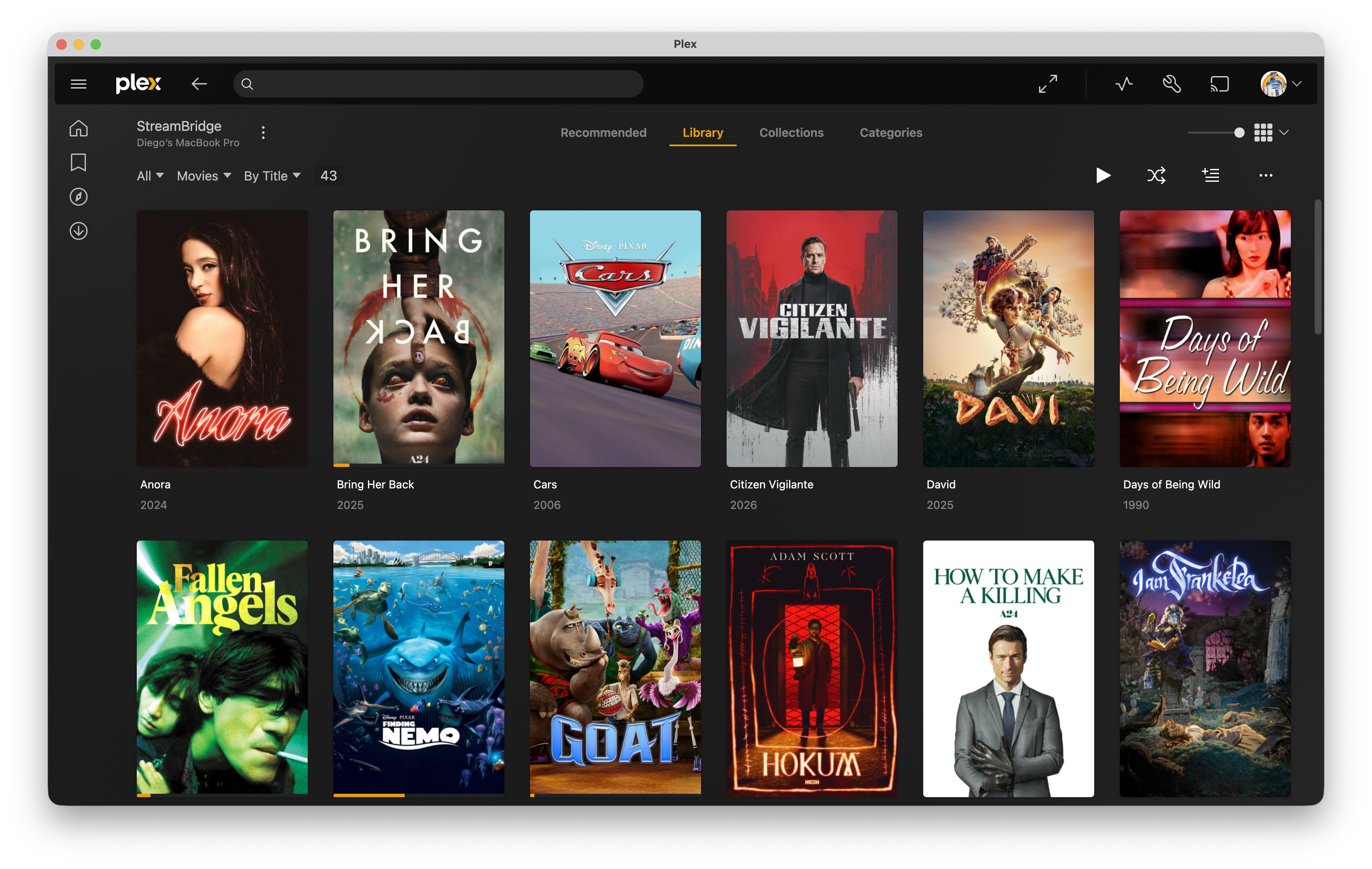Open the How to Make a Killing poster
The height and width of the screenshot is (869, 1372).
(1008, 668)
